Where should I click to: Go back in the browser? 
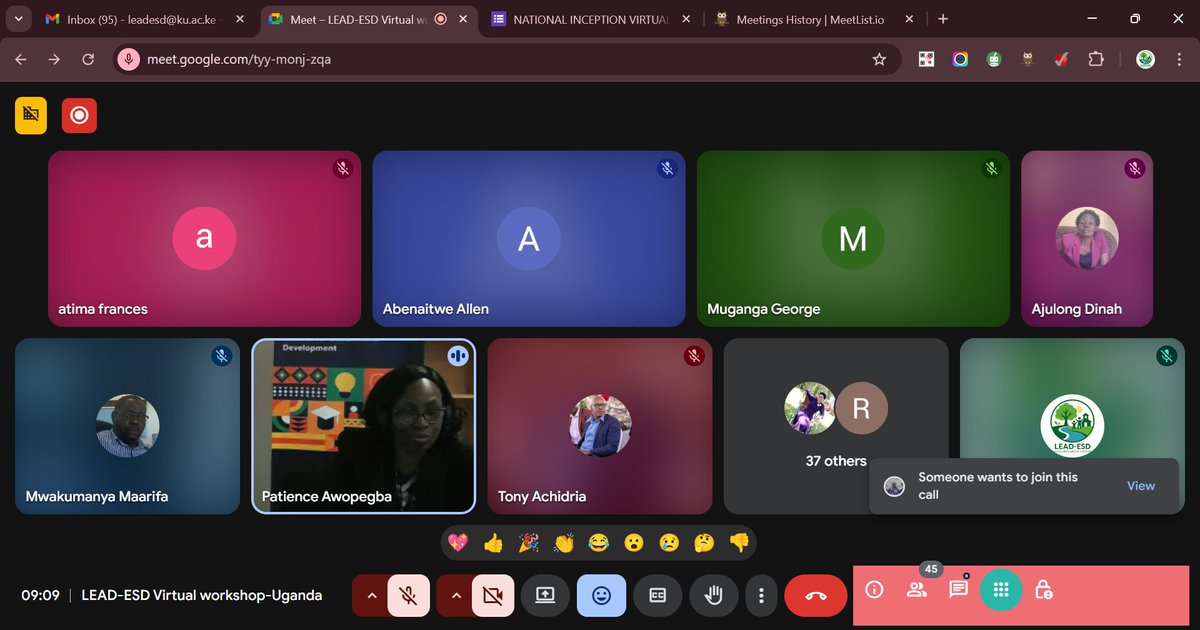pos(21,59)
